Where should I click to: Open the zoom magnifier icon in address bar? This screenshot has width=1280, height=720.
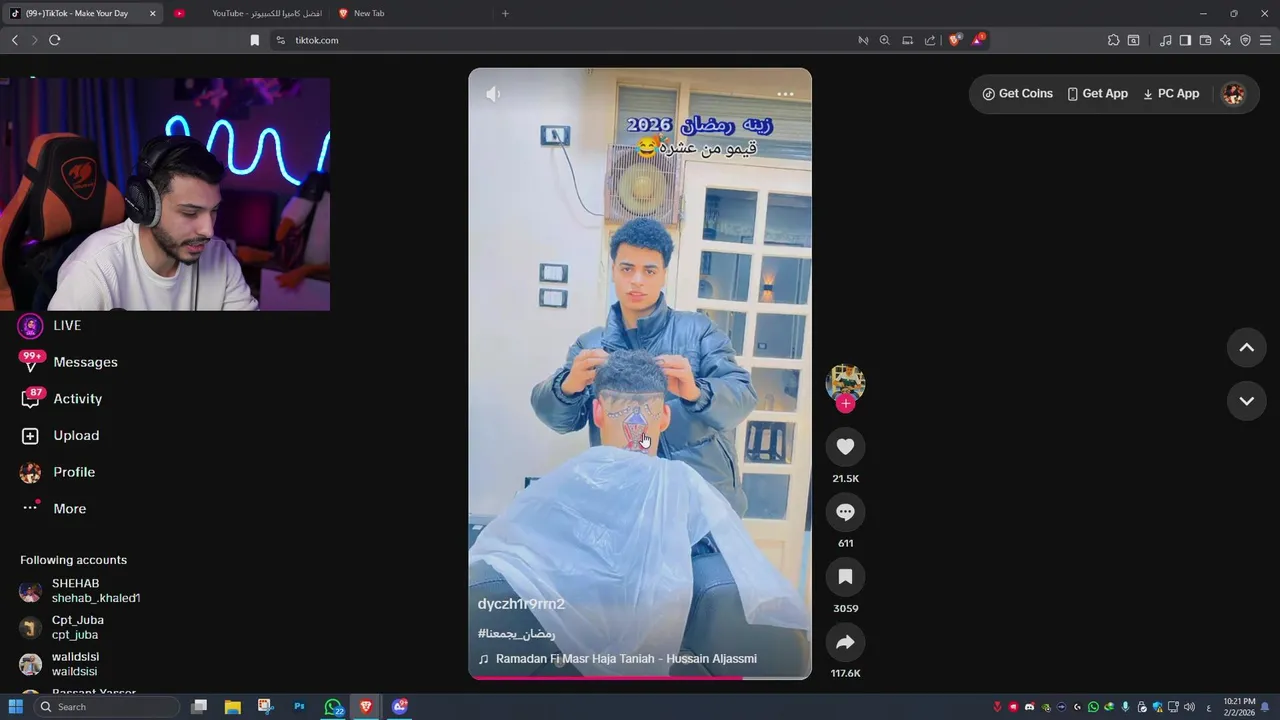point(884,40)
